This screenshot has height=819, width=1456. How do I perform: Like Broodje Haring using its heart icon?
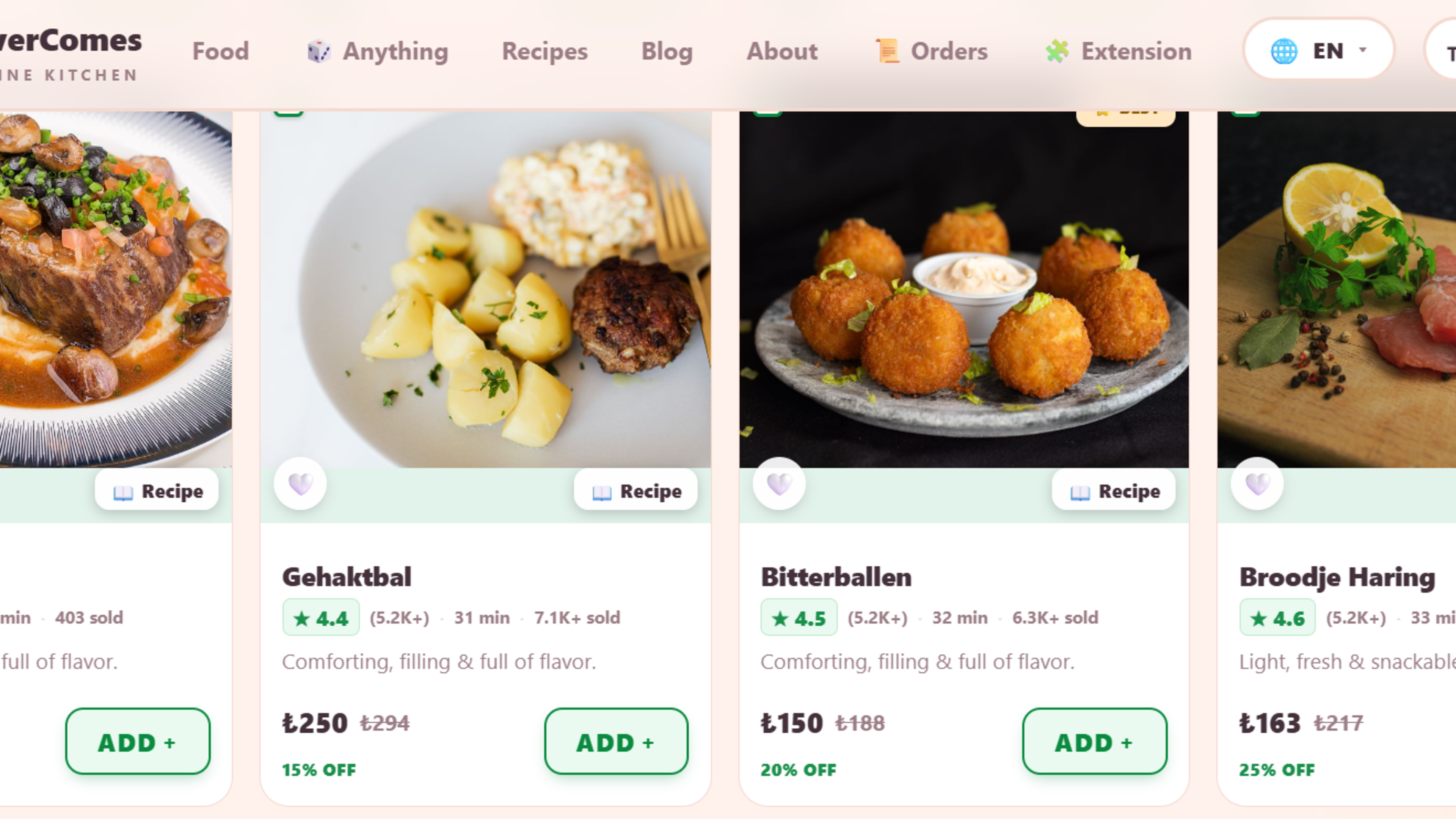pyautogui.click(x=1257, y=484)
